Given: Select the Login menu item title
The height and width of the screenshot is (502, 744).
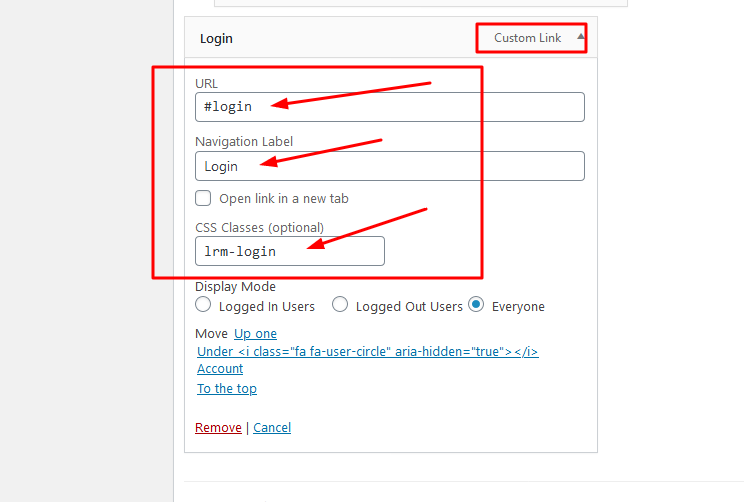Looking at the screenshot, I should point(216,38).
